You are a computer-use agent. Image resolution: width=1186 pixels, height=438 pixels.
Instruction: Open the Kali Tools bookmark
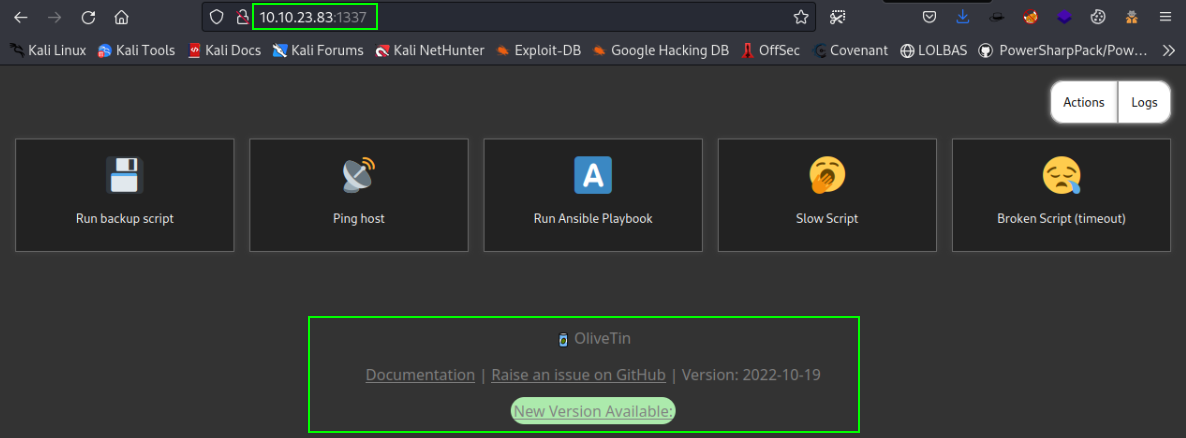[137, 51]
